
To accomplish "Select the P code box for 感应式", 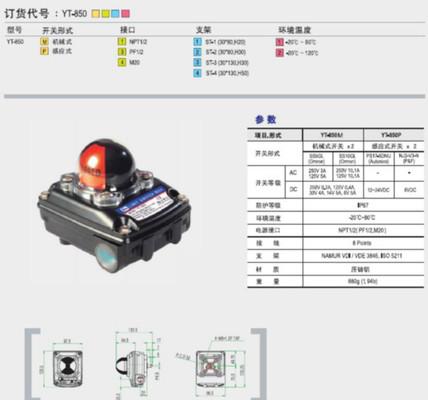I will click(44, 51).
